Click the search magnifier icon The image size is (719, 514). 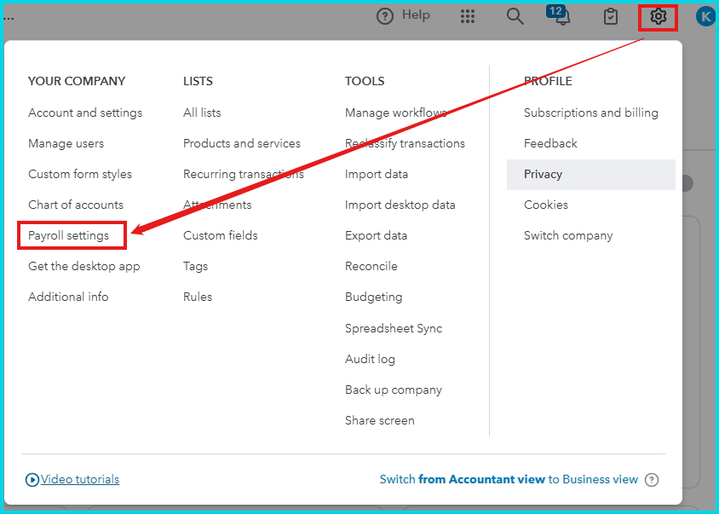click(x=514, y=17)
